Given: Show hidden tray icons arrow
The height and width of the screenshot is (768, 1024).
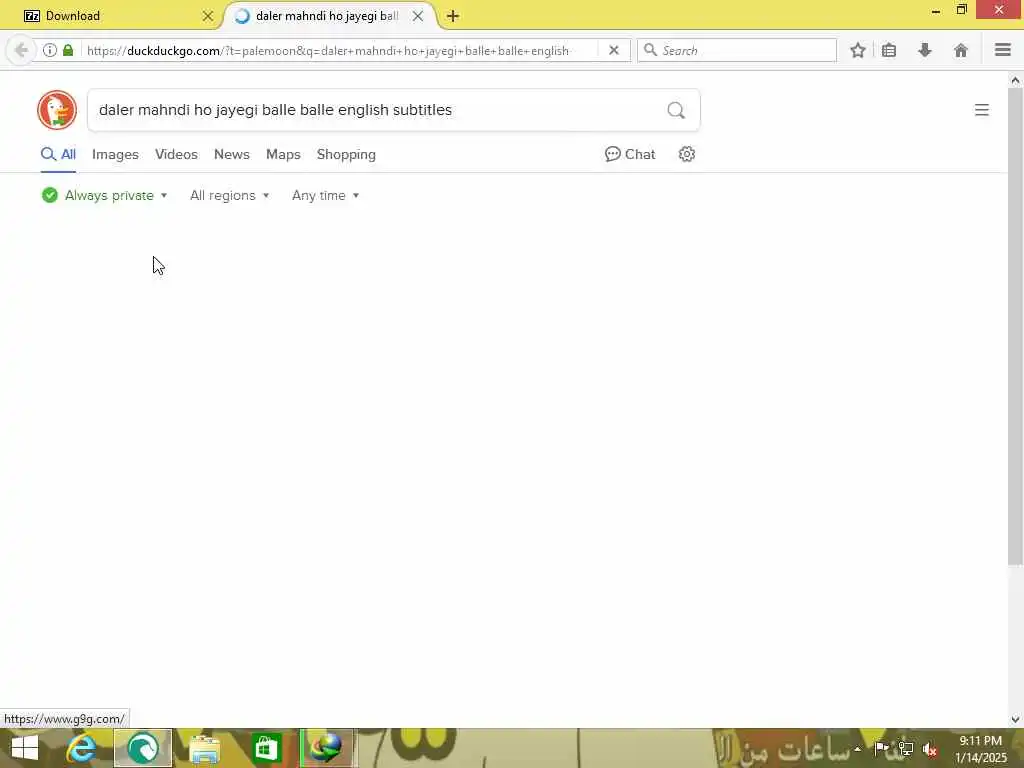Looking at the screenshot, I should click(857, 749).
